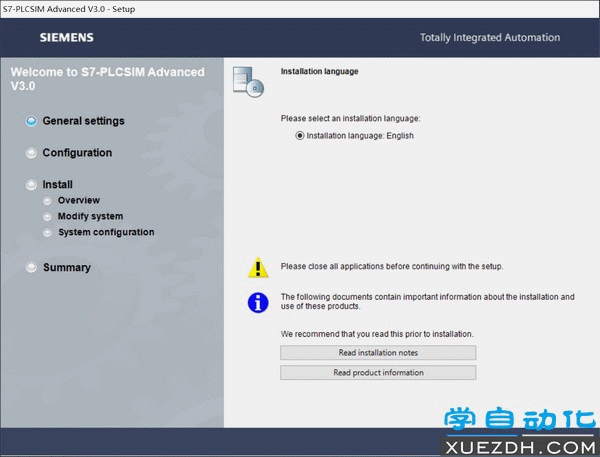Click the yellow warning triangle icon
Image resolution: width=600 pixels, height=457 pixels.
tap(258, 267)
